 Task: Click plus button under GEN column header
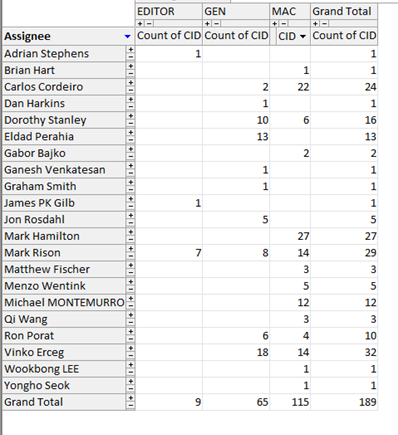pos(207,24)
